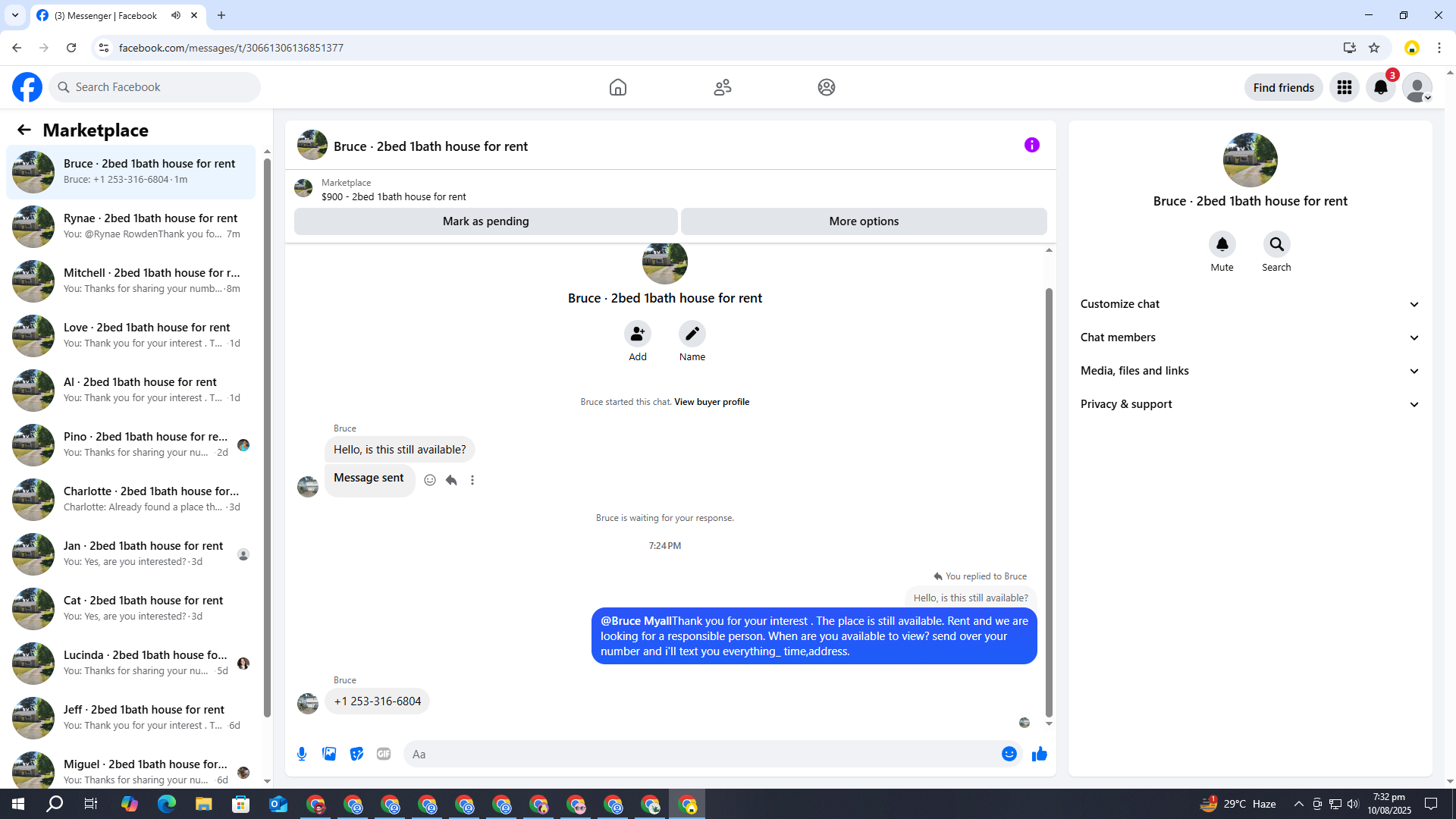Mute this chat with bell button
1456x819 pixels.
[x=1222, y=244]
